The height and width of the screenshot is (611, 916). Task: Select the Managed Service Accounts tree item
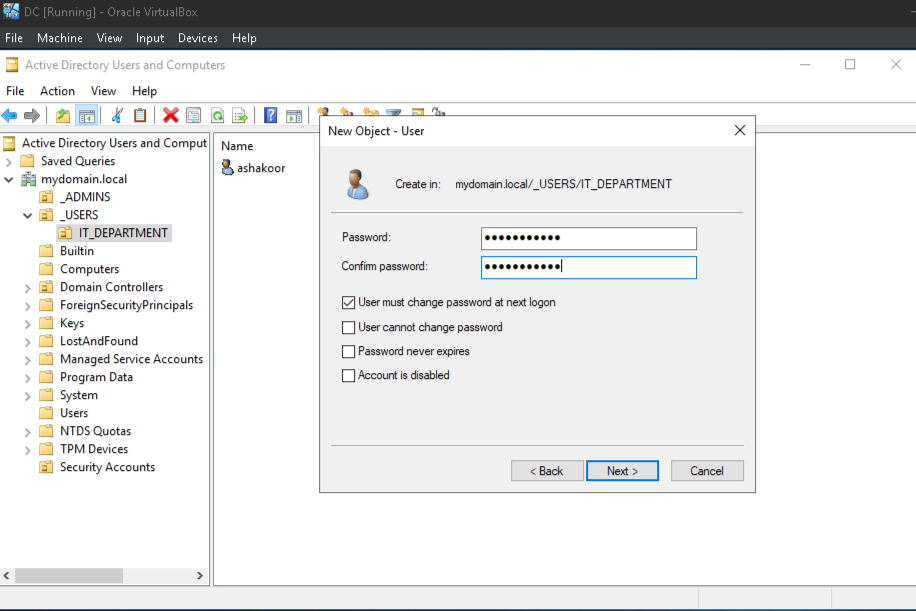[131, 359]
